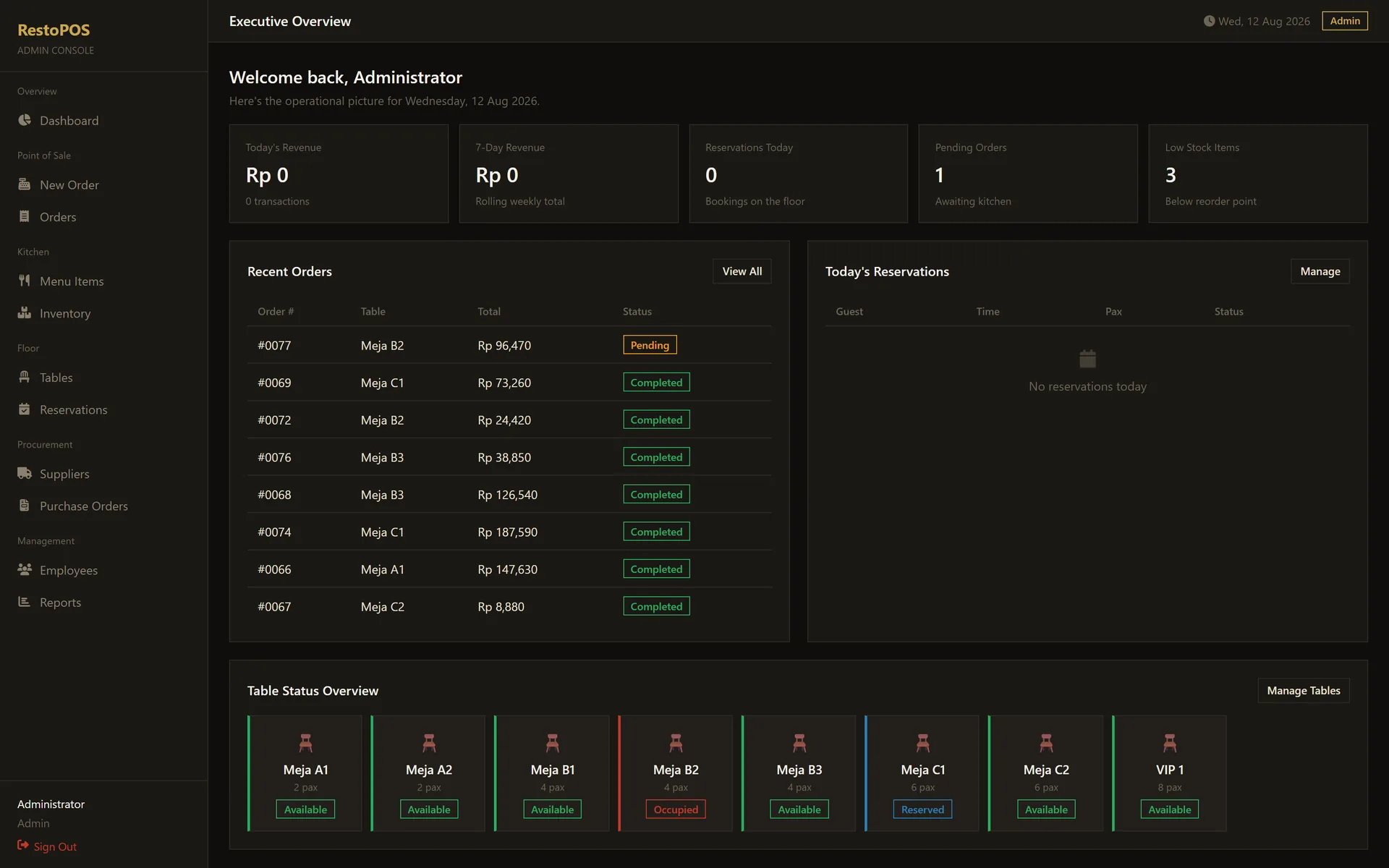Click the clock icon beside the date
The height and width of the screenshot is (868, 1389).
pos(1209,21)
